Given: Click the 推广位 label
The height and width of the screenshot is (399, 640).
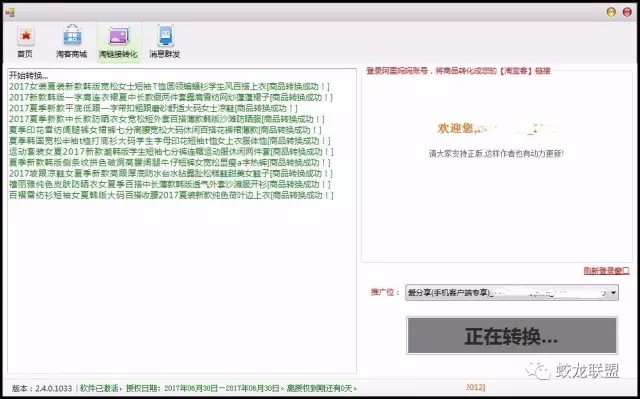Looking at the screenshot, I should [384, 292].
